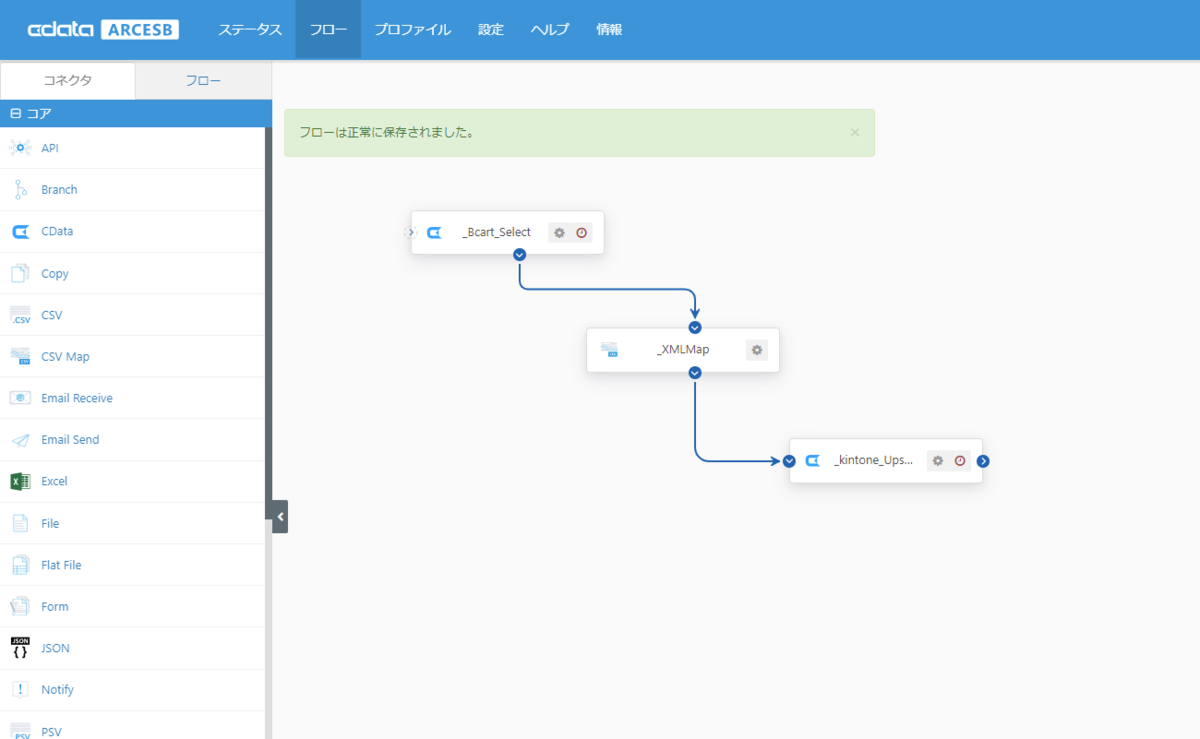Click the File connector icon
This screenshot has height=739, width=1200.
[20, 523]
